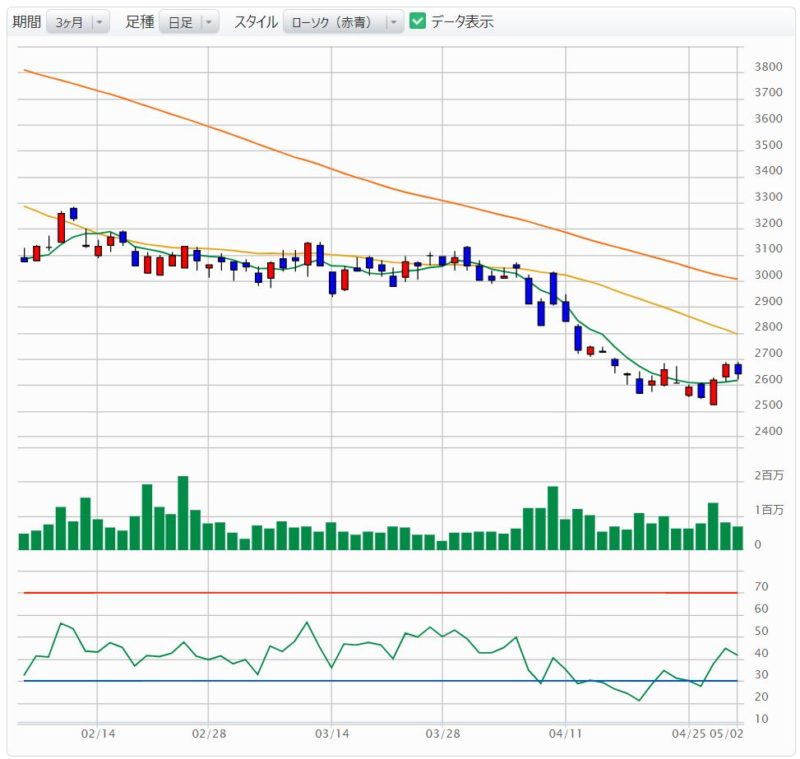The image size is (800, 759).
Task: Click the データ表示 label text
Action: pyautogui.click(x=462, y=21)
